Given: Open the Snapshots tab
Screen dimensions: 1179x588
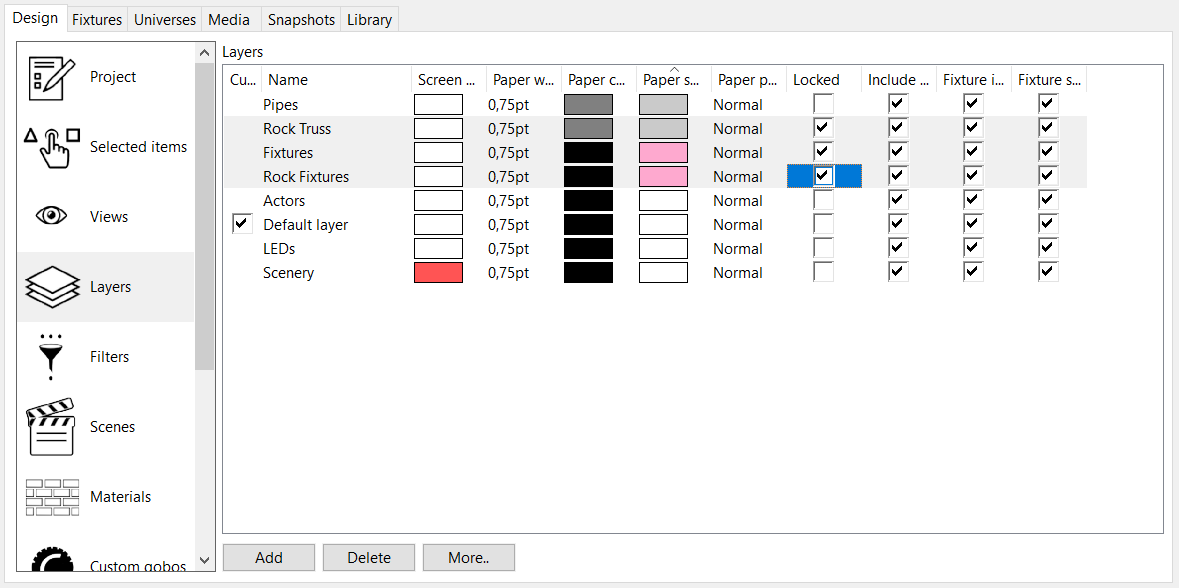Looking at the screenshot, I should [x=301, y=19].
